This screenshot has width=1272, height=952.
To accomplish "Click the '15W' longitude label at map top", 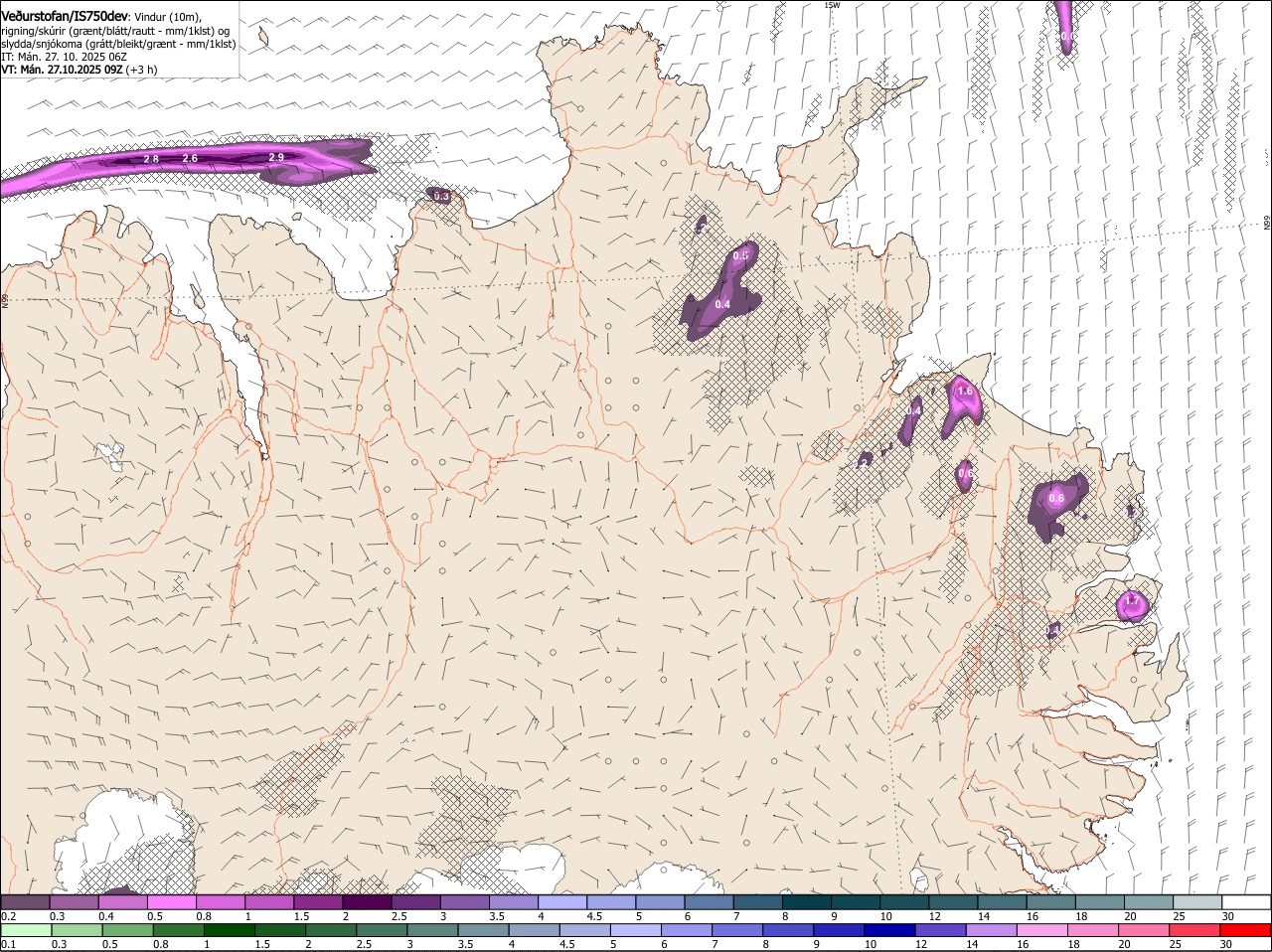I will (832, 5).
